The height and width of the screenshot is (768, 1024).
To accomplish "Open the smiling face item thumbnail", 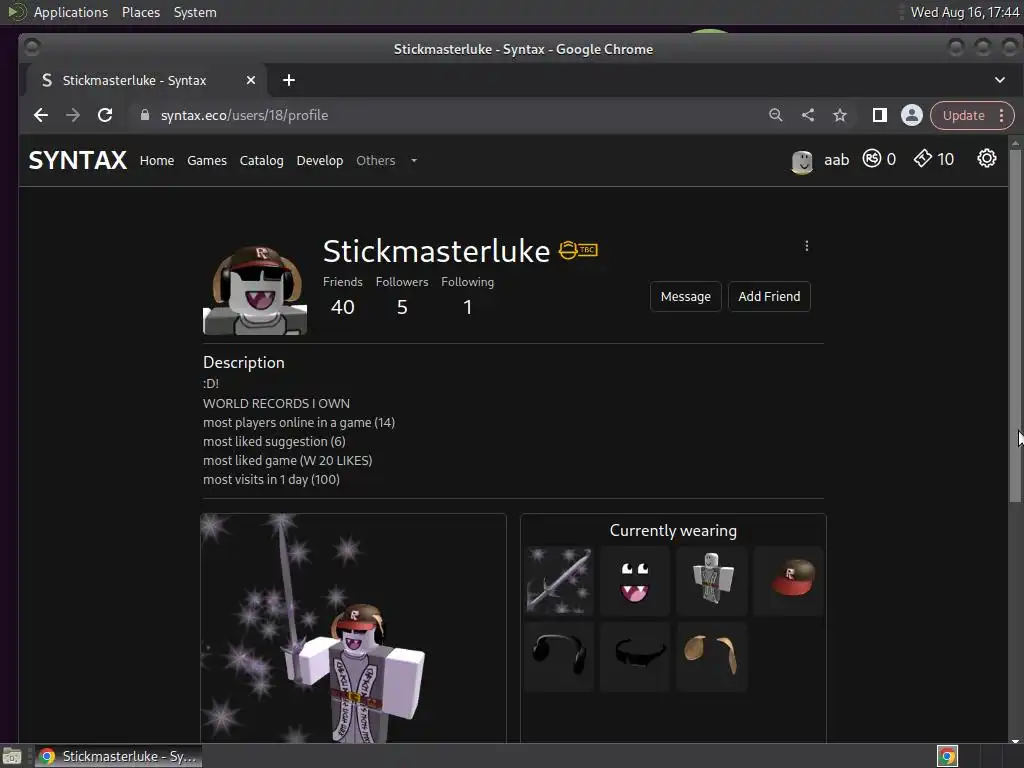I will pyautogui.click(x=635, y=581).
